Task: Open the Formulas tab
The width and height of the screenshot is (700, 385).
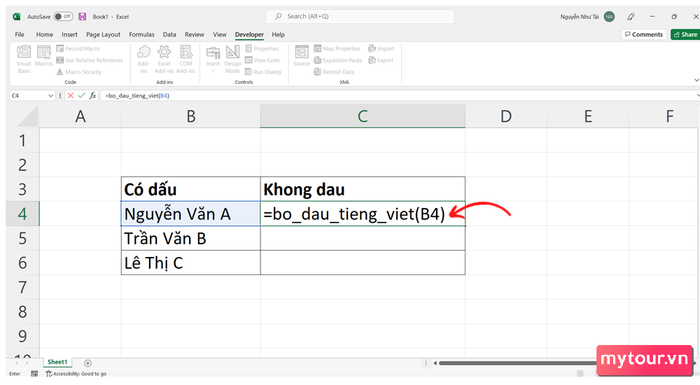Action: 142,34
